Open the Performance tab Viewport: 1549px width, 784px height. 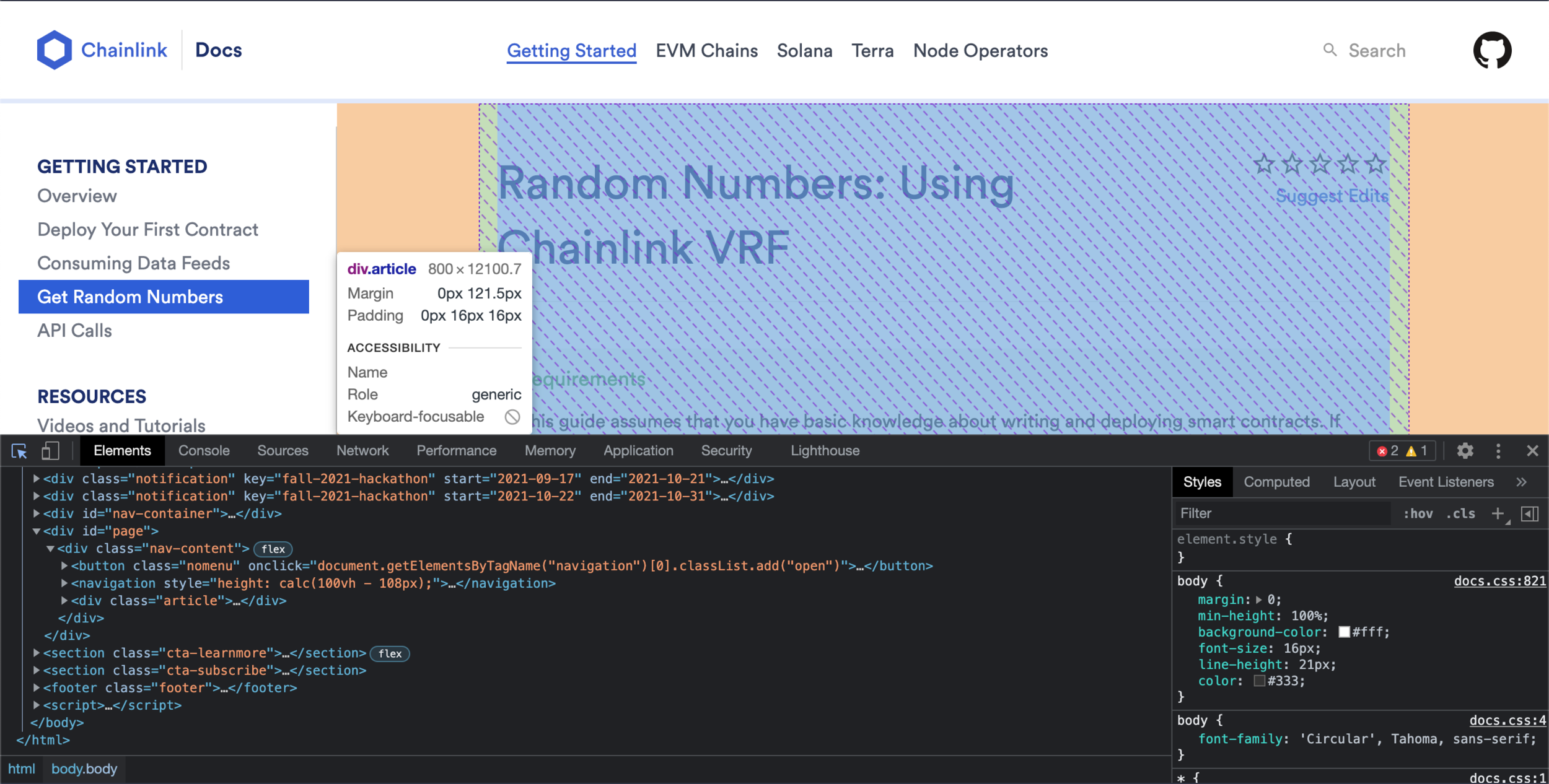tap(456, 451)
